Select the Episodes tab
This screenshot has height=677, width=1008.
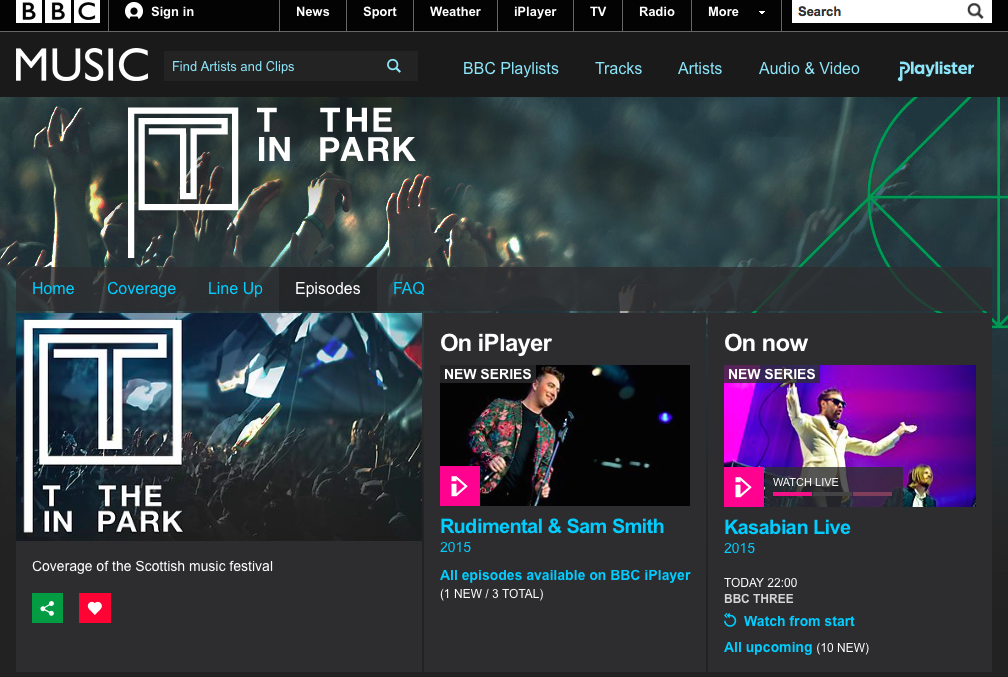pyautogui.click(x=327, y=289)
